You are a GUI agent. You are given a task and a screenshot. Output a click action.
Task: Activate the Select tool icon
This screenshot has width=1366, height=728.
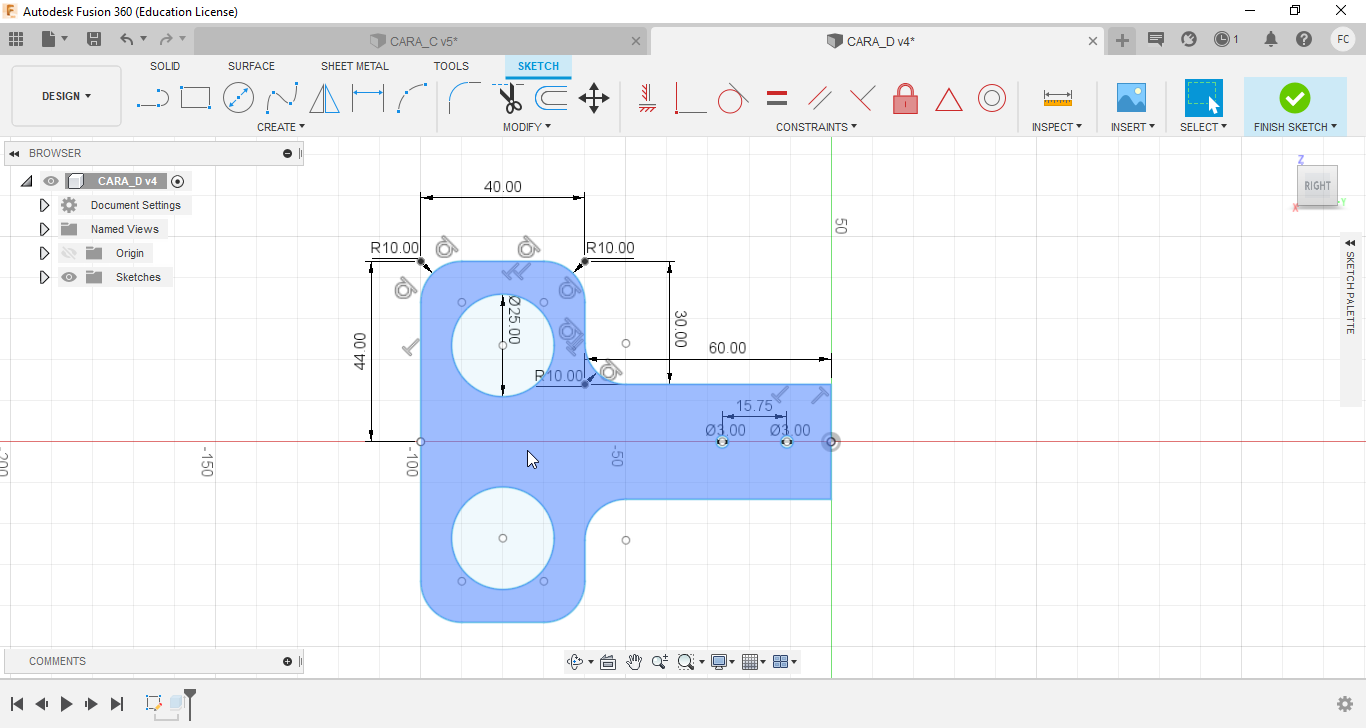(1203, 98)
